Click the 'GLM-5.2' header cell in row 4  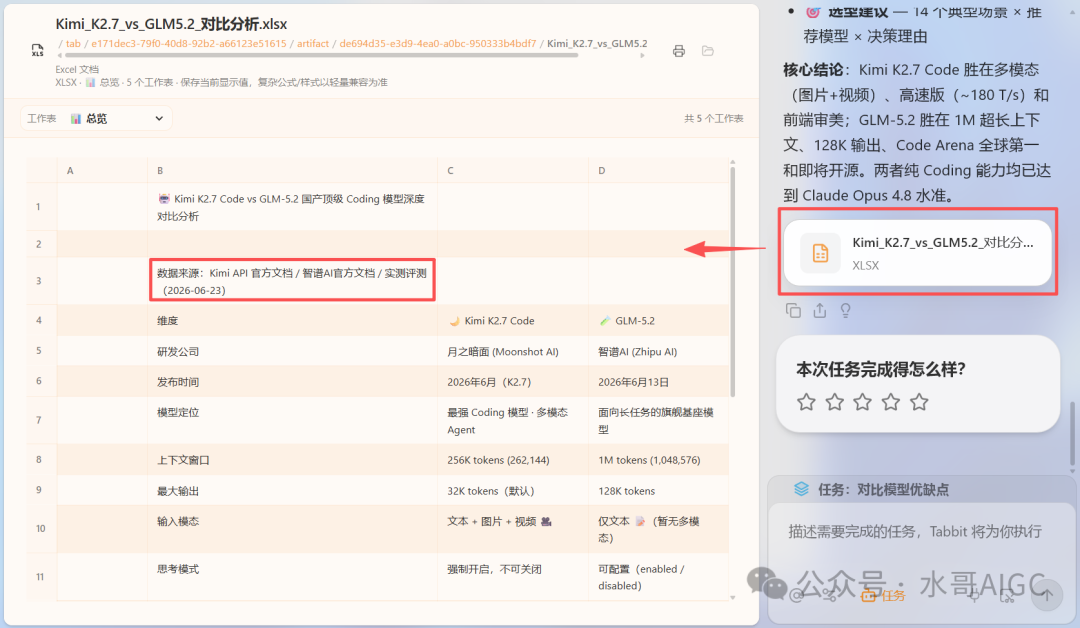[658, 320]
